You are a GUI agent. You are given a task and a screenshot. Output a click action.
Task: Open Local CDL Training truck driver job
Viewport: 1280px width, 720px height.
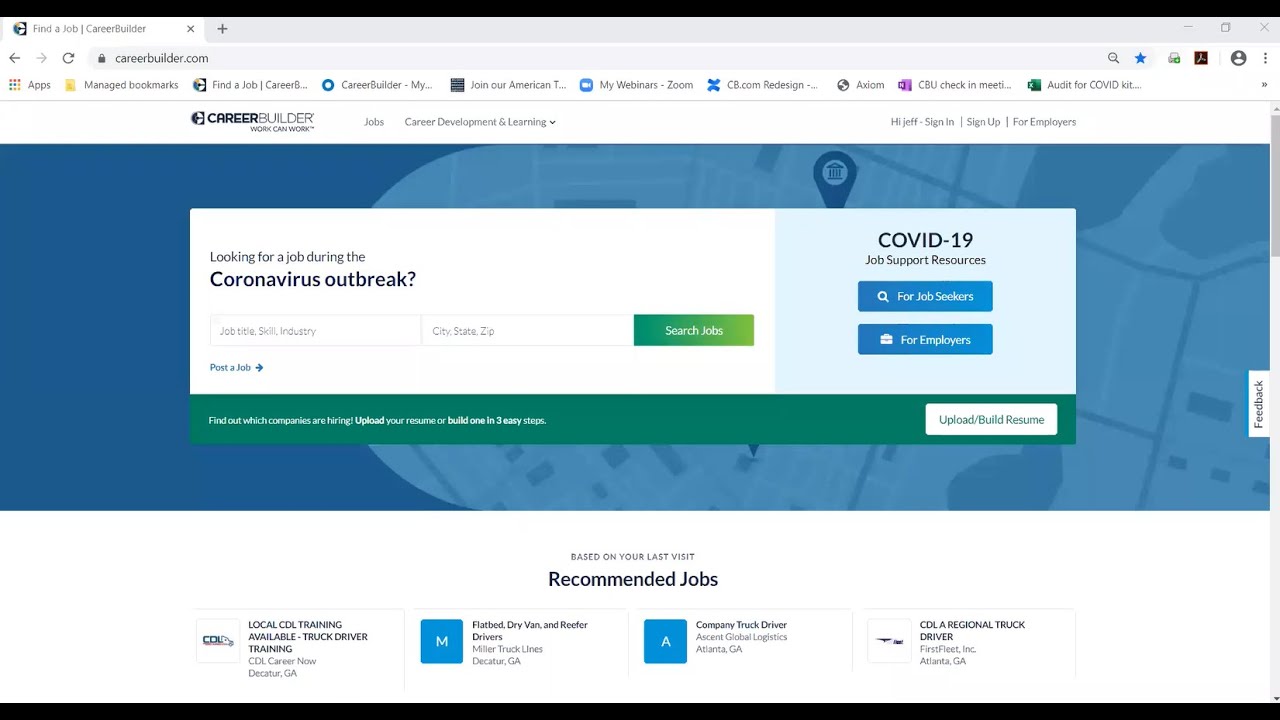coord(308,637)
